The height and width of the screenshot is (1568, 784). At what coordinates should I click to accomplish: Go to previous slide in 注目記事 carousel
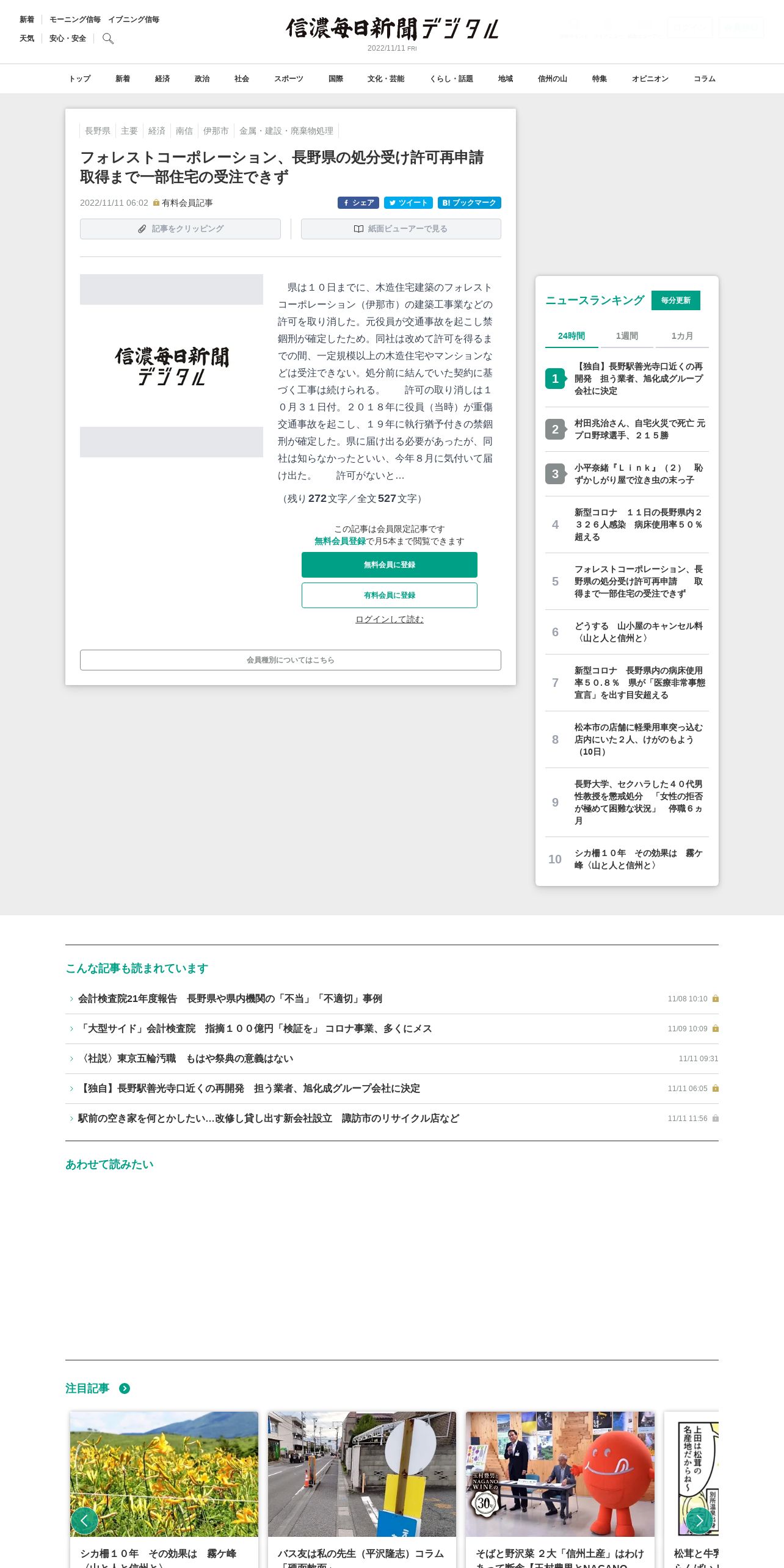(x=84, y=1520)
